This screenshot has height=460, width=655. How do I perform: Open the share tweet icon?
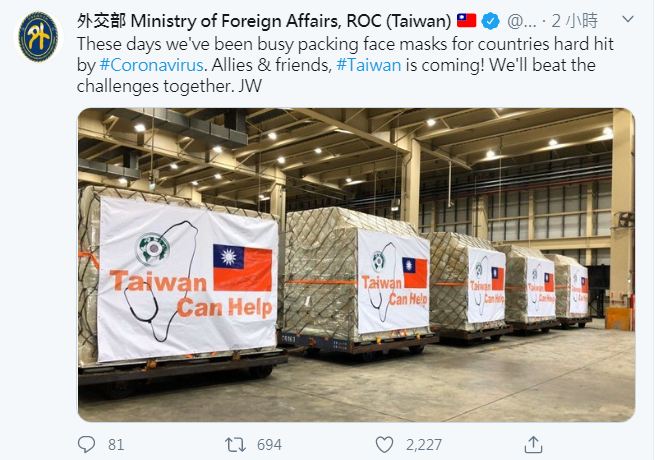point(533,445)
